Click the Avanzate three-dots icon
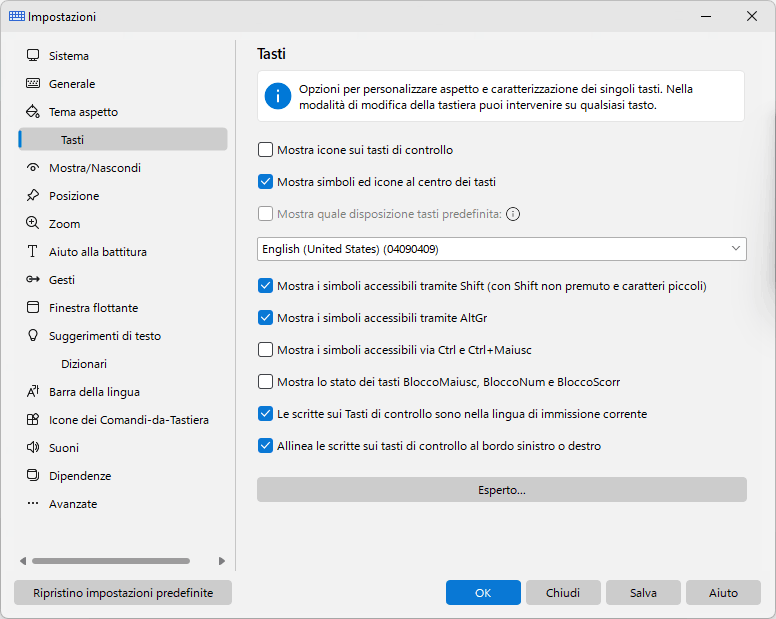Screen dimensions: 776x619 click(x=33, y=503)
